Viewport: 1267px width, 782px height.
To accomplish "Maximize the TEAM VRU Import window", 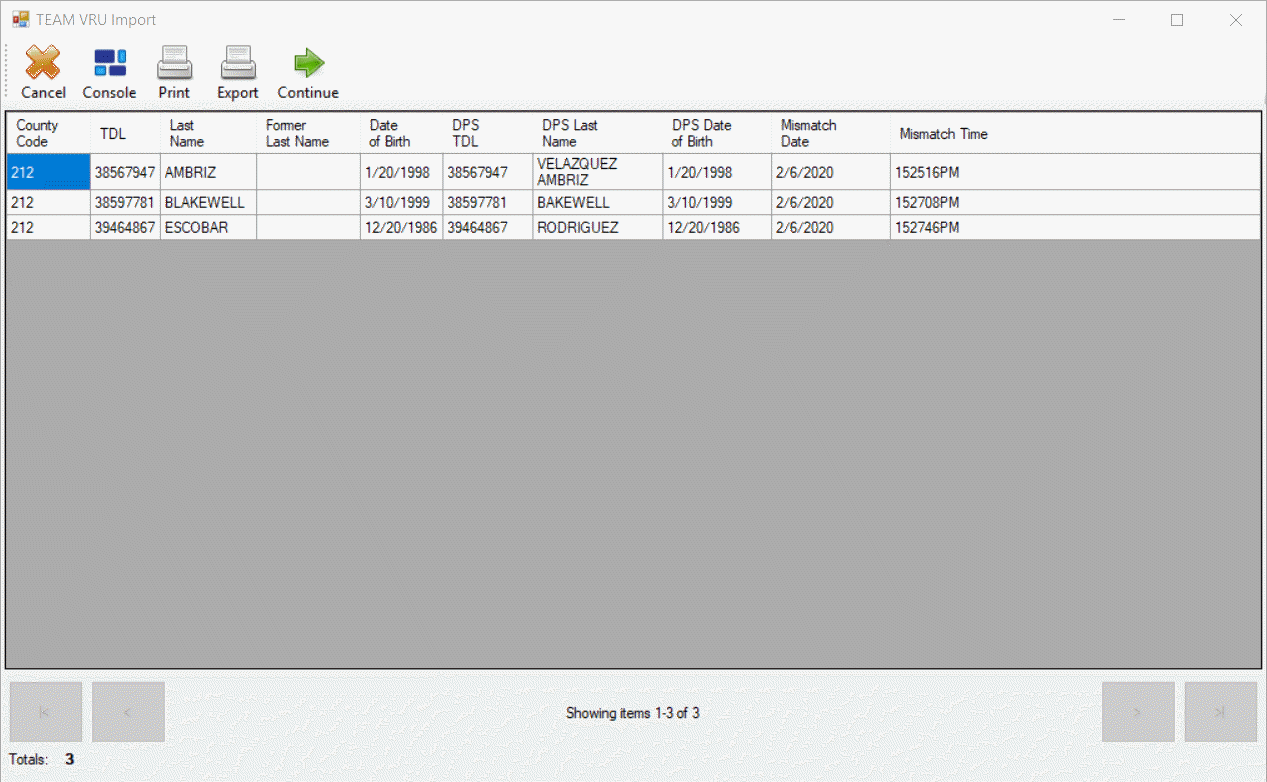I will (x=1177, y=20).
